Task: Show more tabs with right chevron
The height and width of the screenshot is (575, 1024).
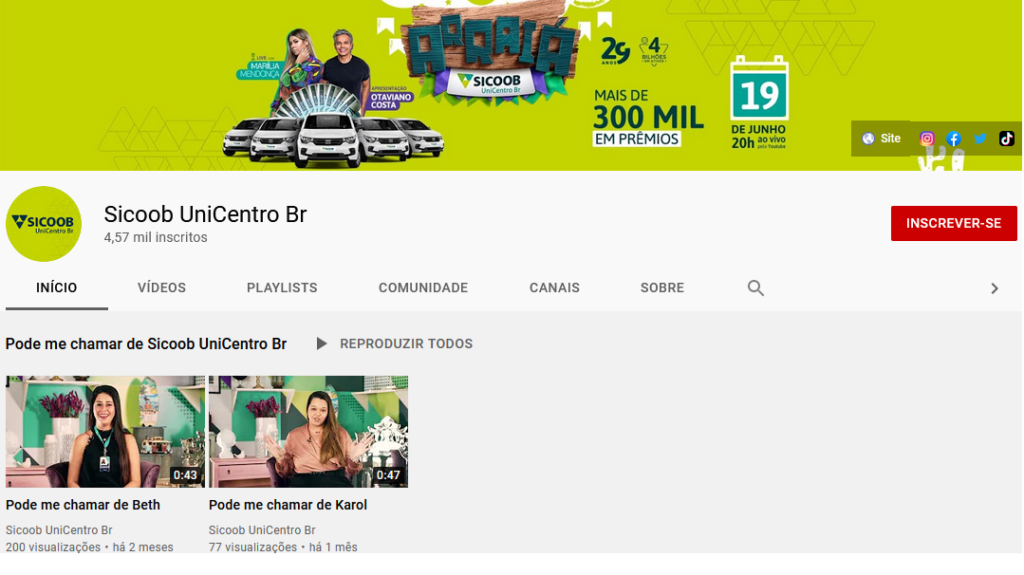Action: [994, 288]
